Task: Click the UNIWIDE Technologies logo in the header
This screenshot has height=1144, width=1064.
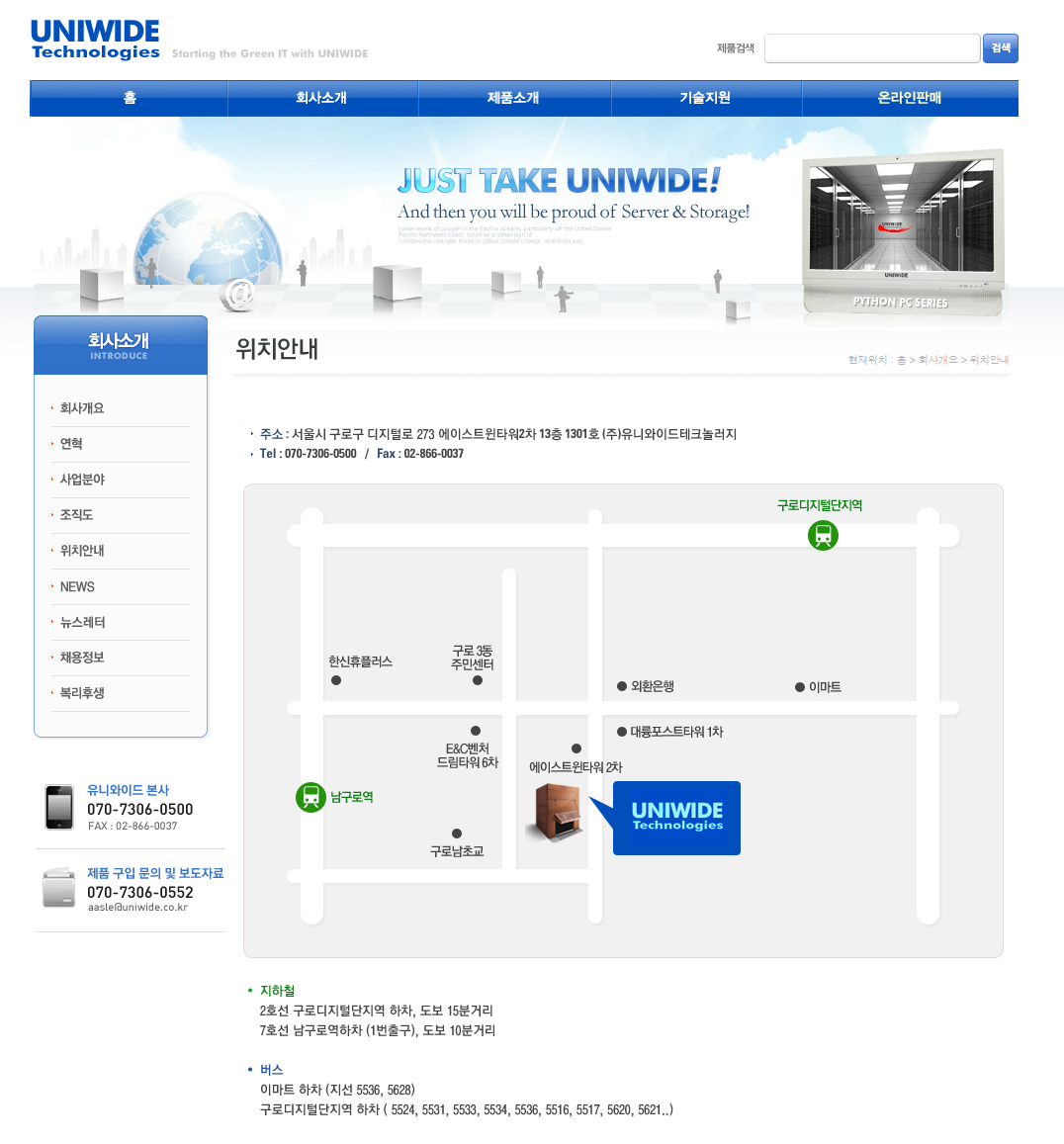Action: click(95, 41)
